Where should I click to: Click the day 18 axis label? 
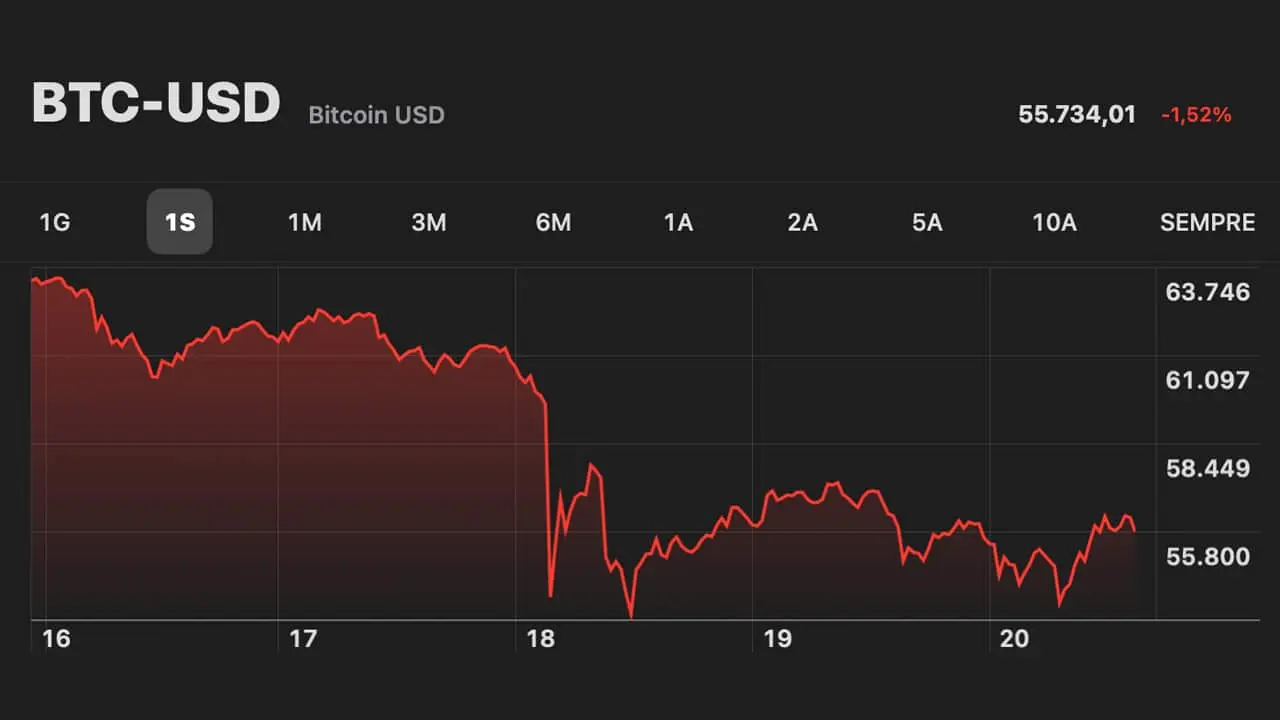click(x=540, y=639)
